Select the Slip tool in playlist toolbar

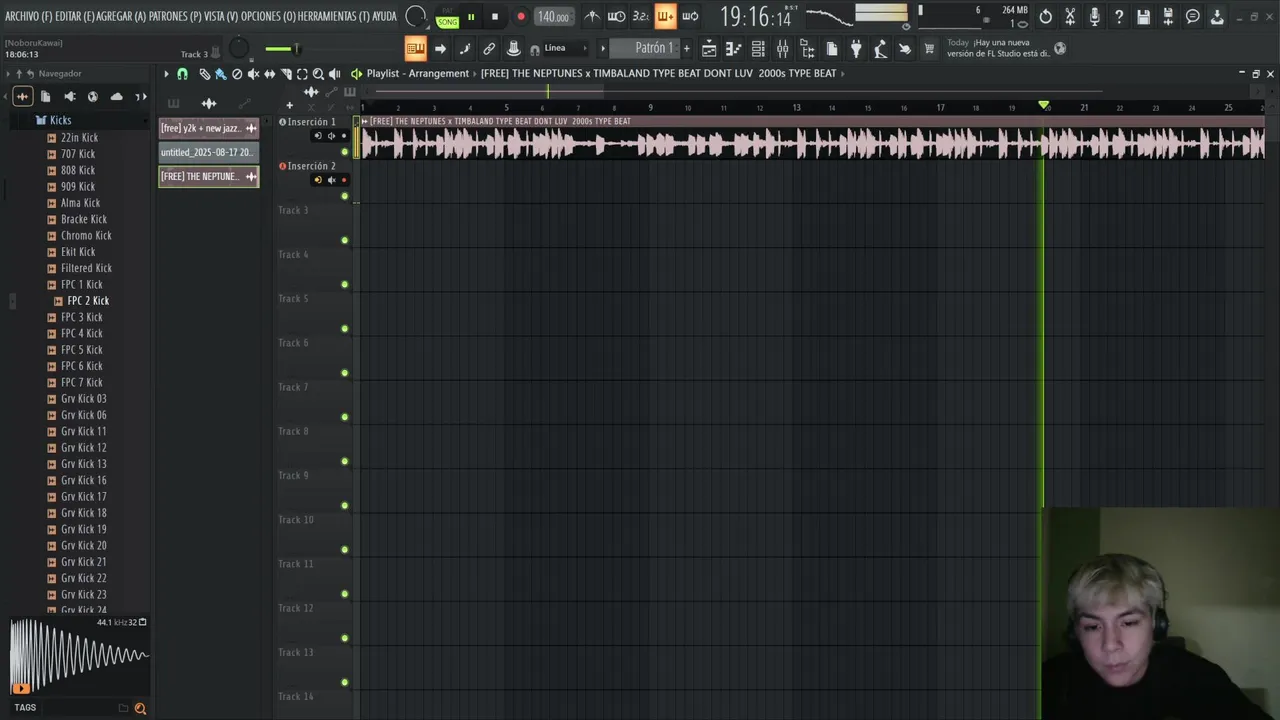[x=269, y=74]
